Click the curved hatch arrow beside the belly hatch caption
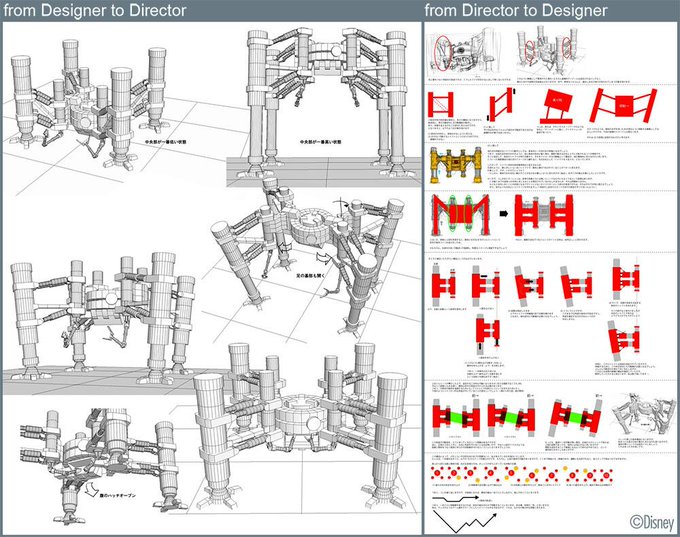Image resolution: width=680 pixels, height=537 pixels. (x=91, y=488)
